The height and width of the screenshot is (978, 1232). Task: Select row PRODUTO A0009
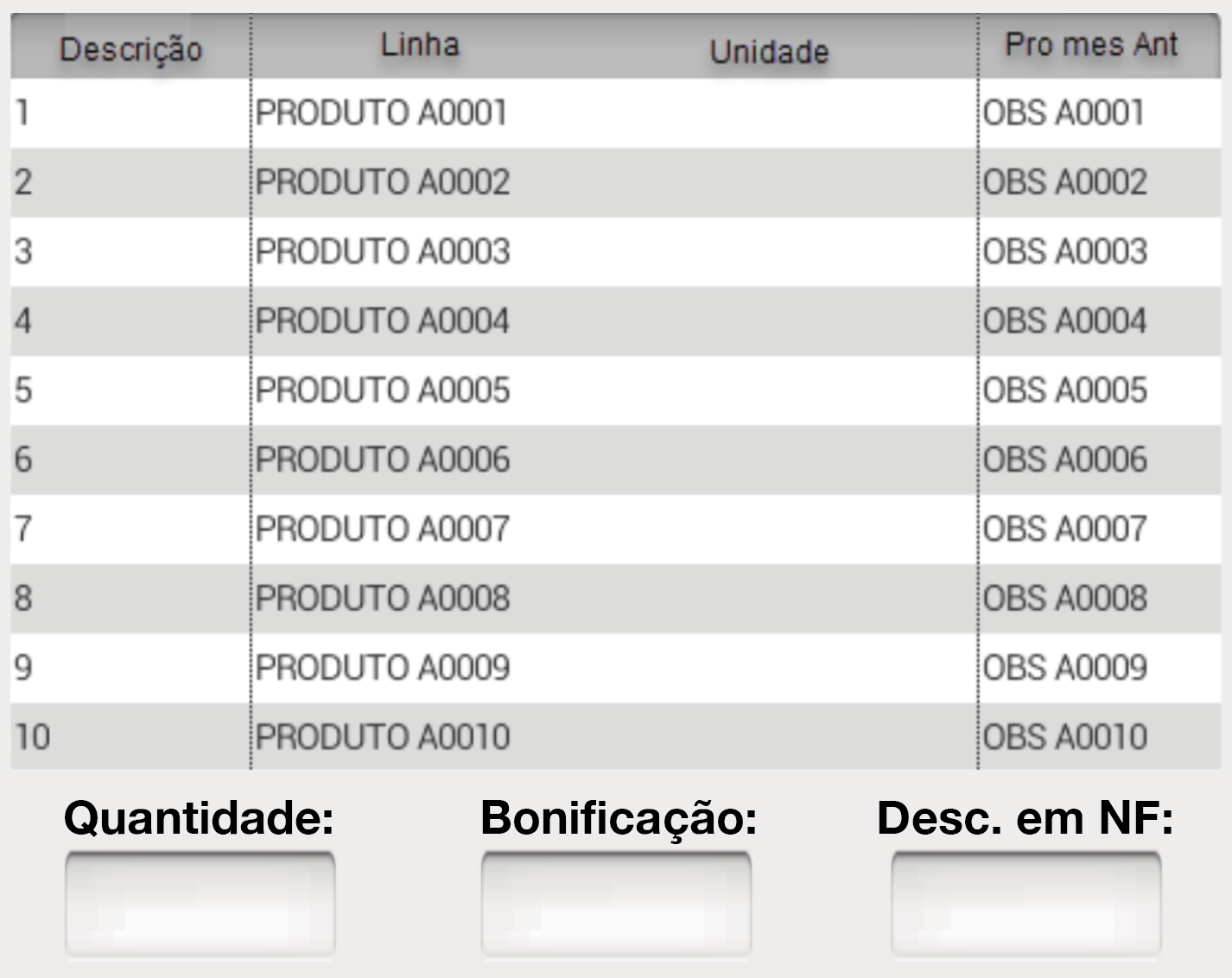click(616, 668)
